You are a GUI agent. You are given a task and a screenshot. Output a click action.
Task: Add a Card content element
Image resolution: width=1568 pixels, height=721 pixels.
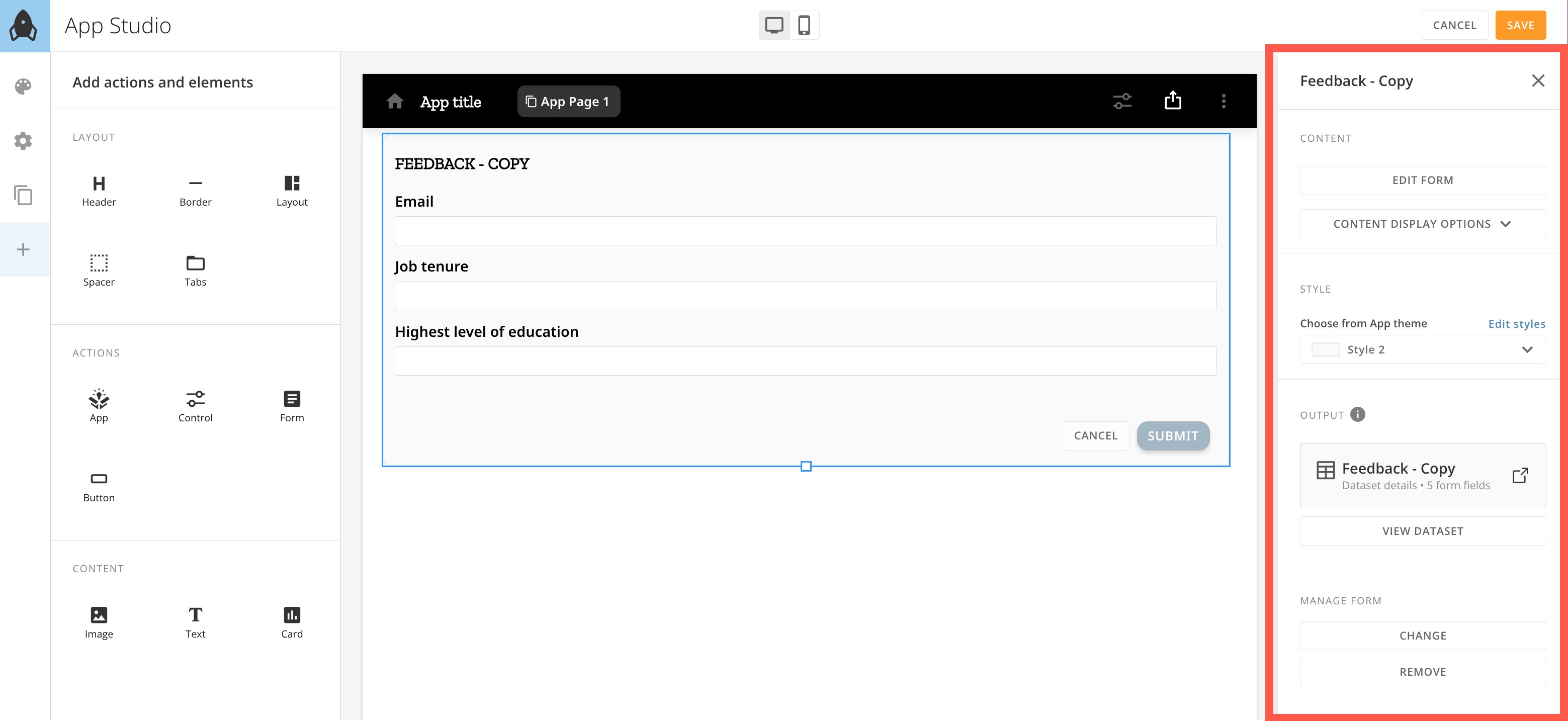292,622
